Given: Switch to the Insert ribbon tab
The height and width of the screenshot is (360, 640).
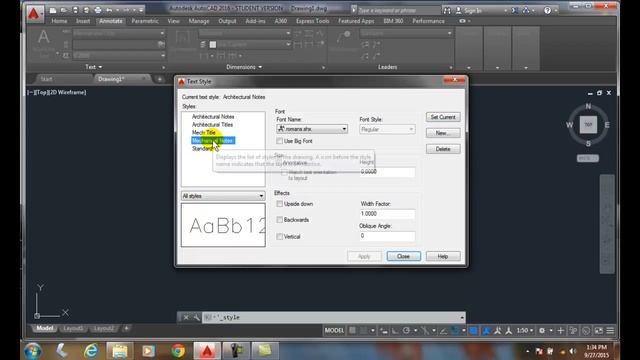Looking at the screenshot, I should [83, 21].
